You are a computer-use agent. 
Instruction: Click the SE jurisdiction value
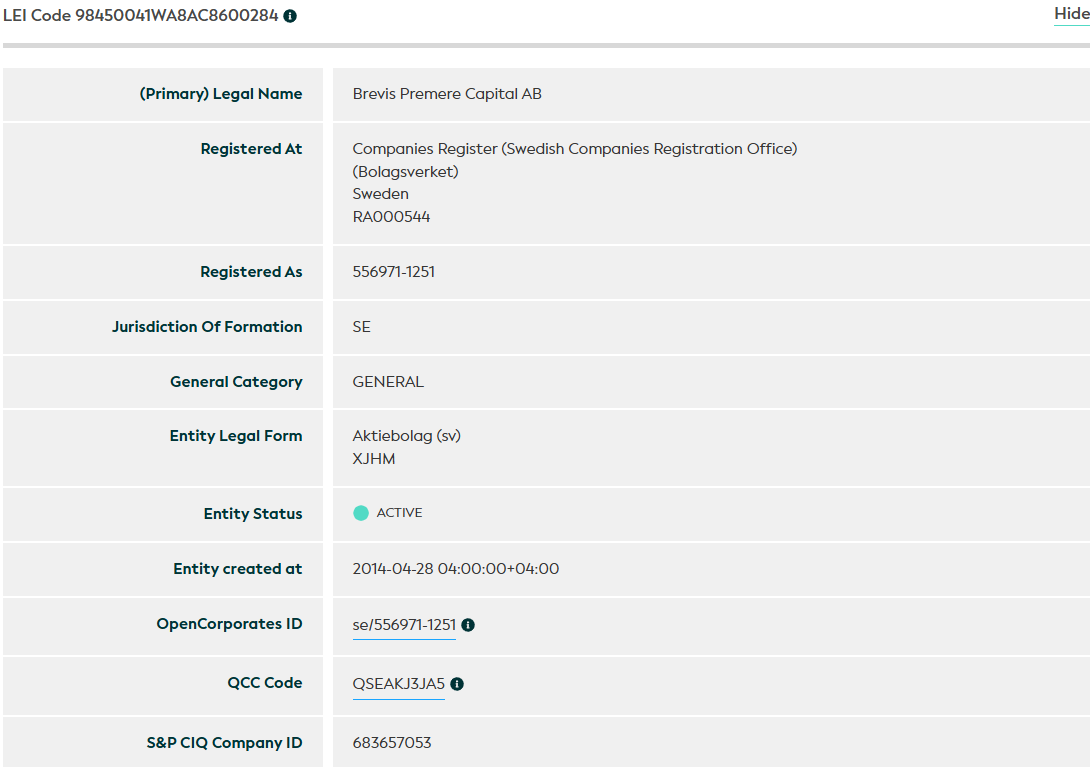[x=361, y=327]
